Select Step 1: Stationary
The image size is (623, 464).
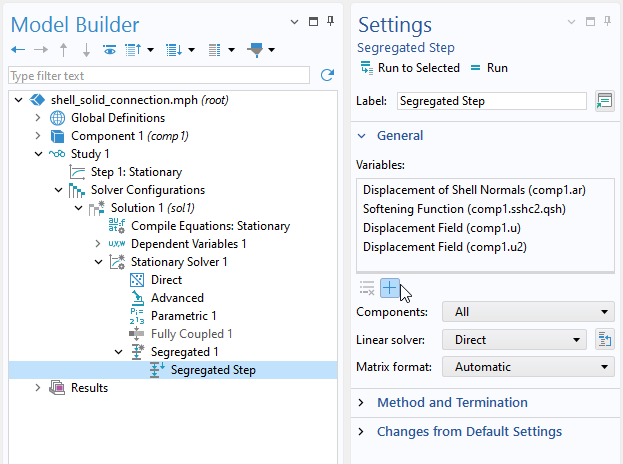click(x=136, y=172)
